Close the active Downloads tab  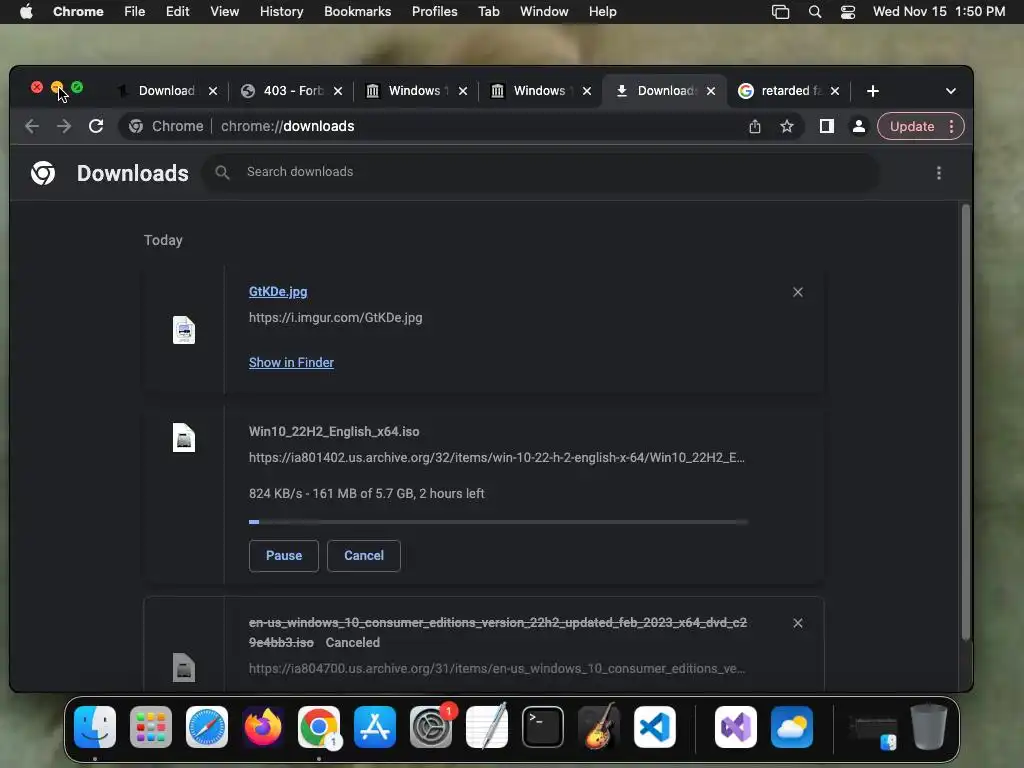pos(711,91)
